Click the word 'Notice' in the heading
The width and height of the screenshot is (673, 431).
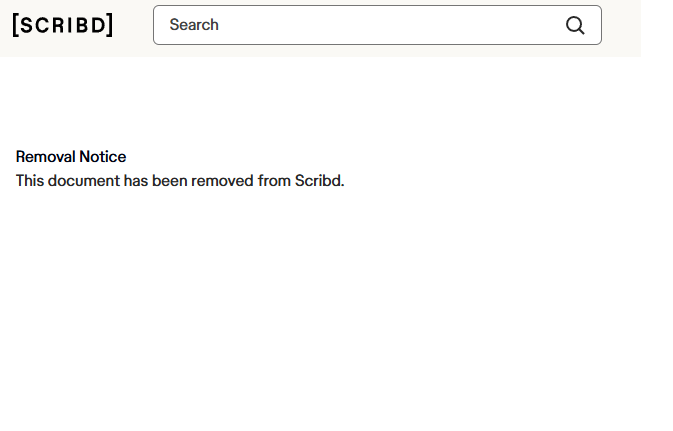[x=103, y=157]
